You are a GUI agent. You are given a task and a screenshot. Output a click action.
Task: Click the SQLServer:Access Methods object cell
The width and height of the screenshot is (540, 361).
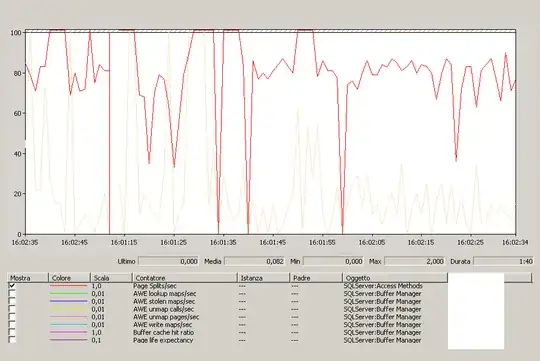383,286
